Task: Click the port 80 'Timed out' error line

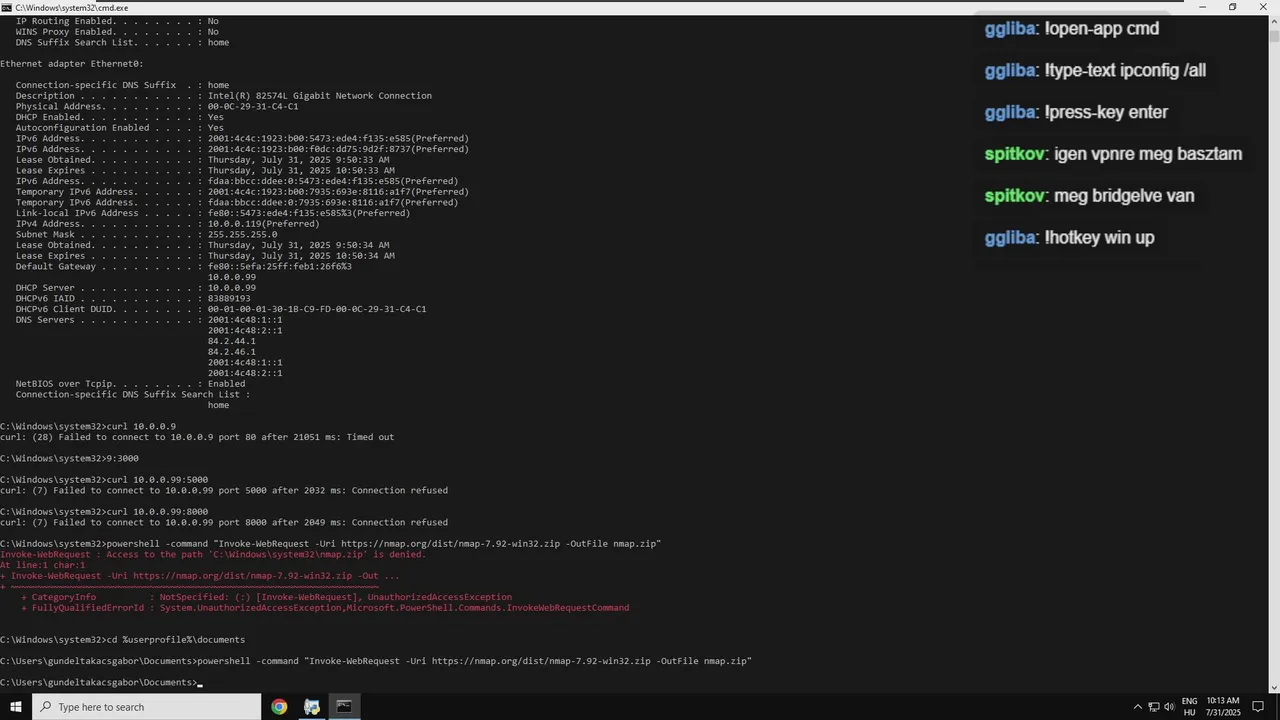Action: [x=197, y=437]
